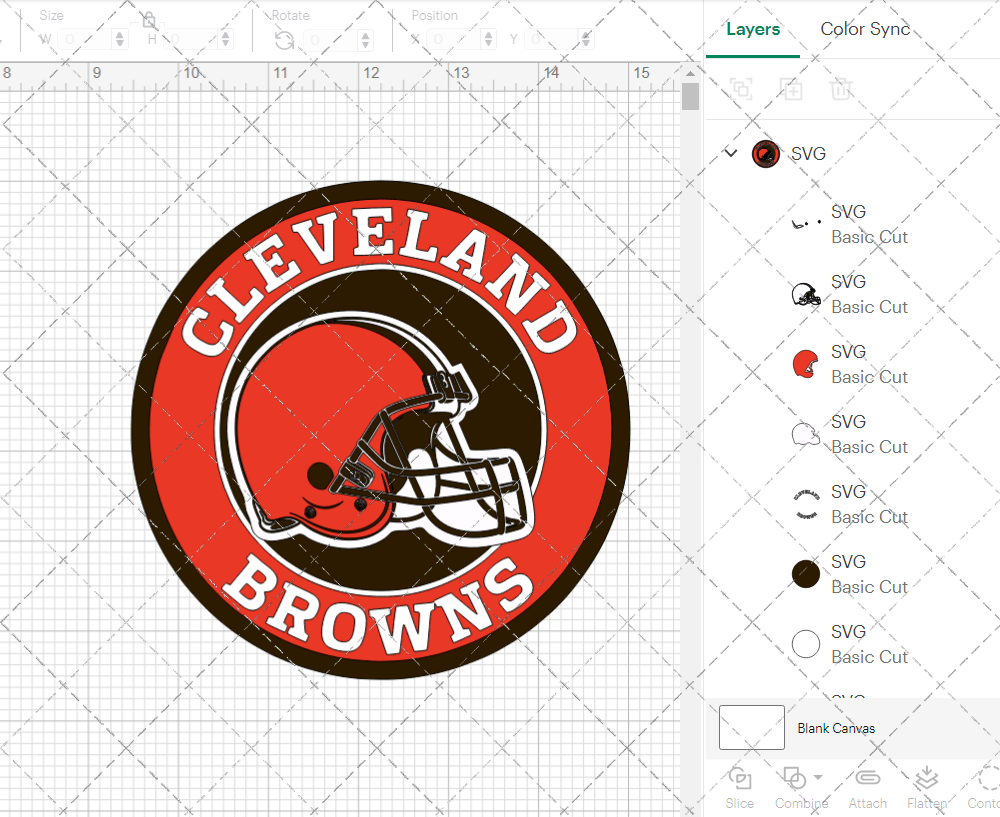Screen dimensions: 1000x817
Task: Select the SVG group thumbnail
Action: (765, 154)
